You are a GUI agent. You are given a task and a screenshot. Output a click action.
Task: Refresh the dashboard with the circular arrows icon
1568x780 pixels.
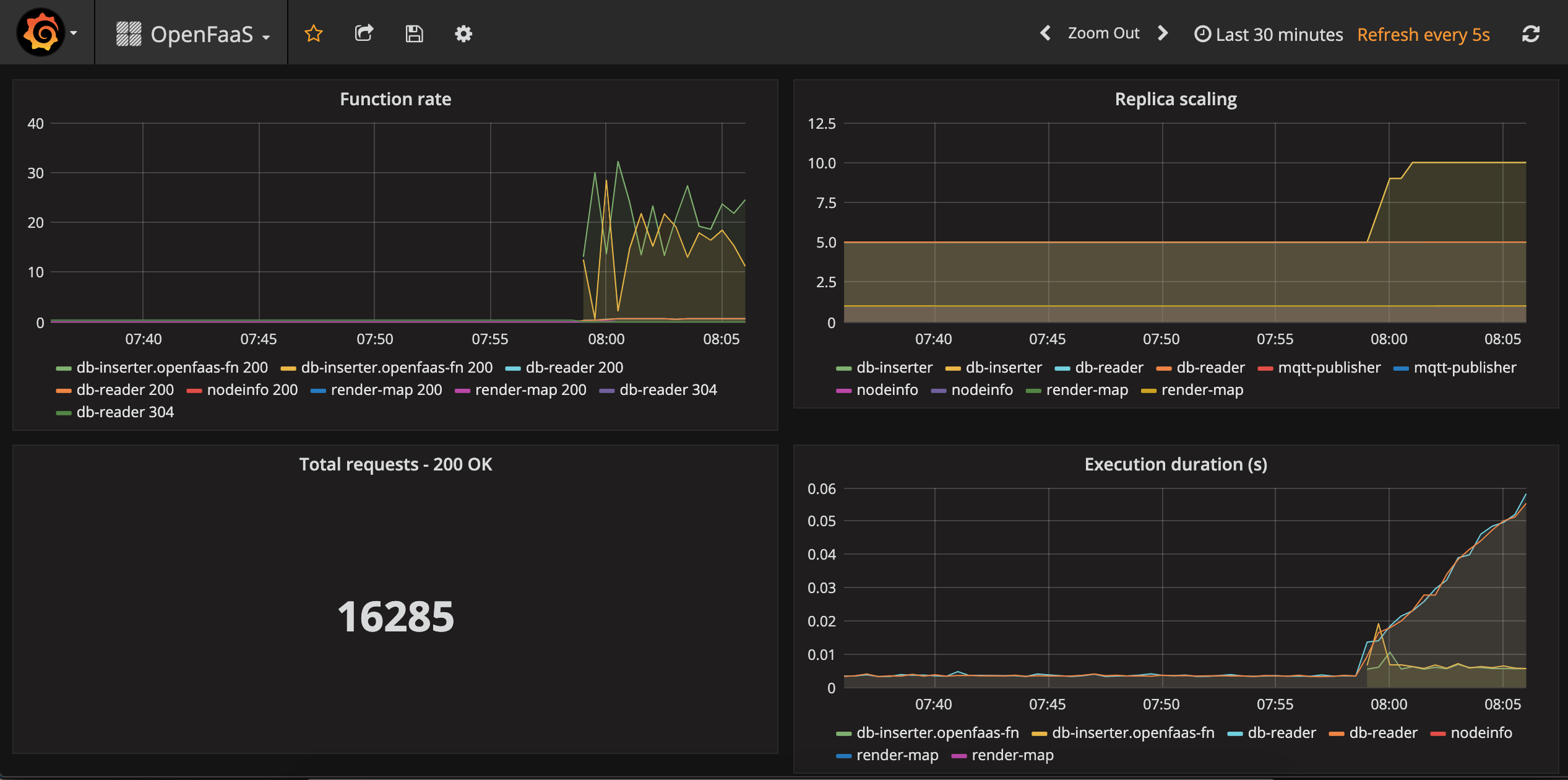(1531, 33)
